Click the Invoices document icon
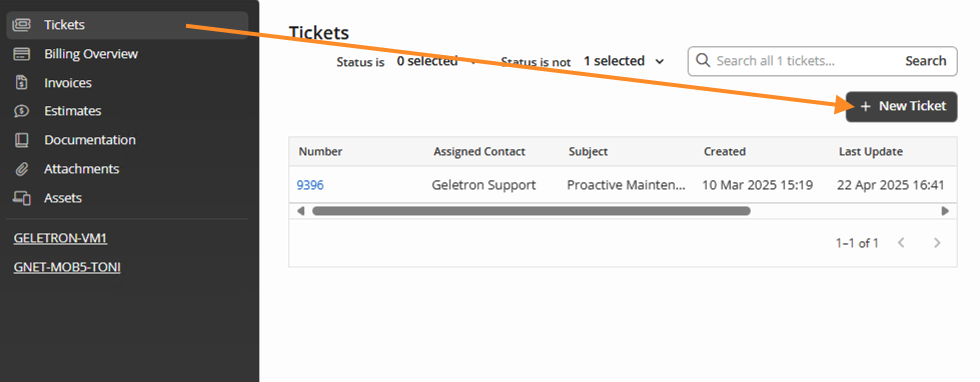This screenshot has height=382, width=980. coord(22,83)
